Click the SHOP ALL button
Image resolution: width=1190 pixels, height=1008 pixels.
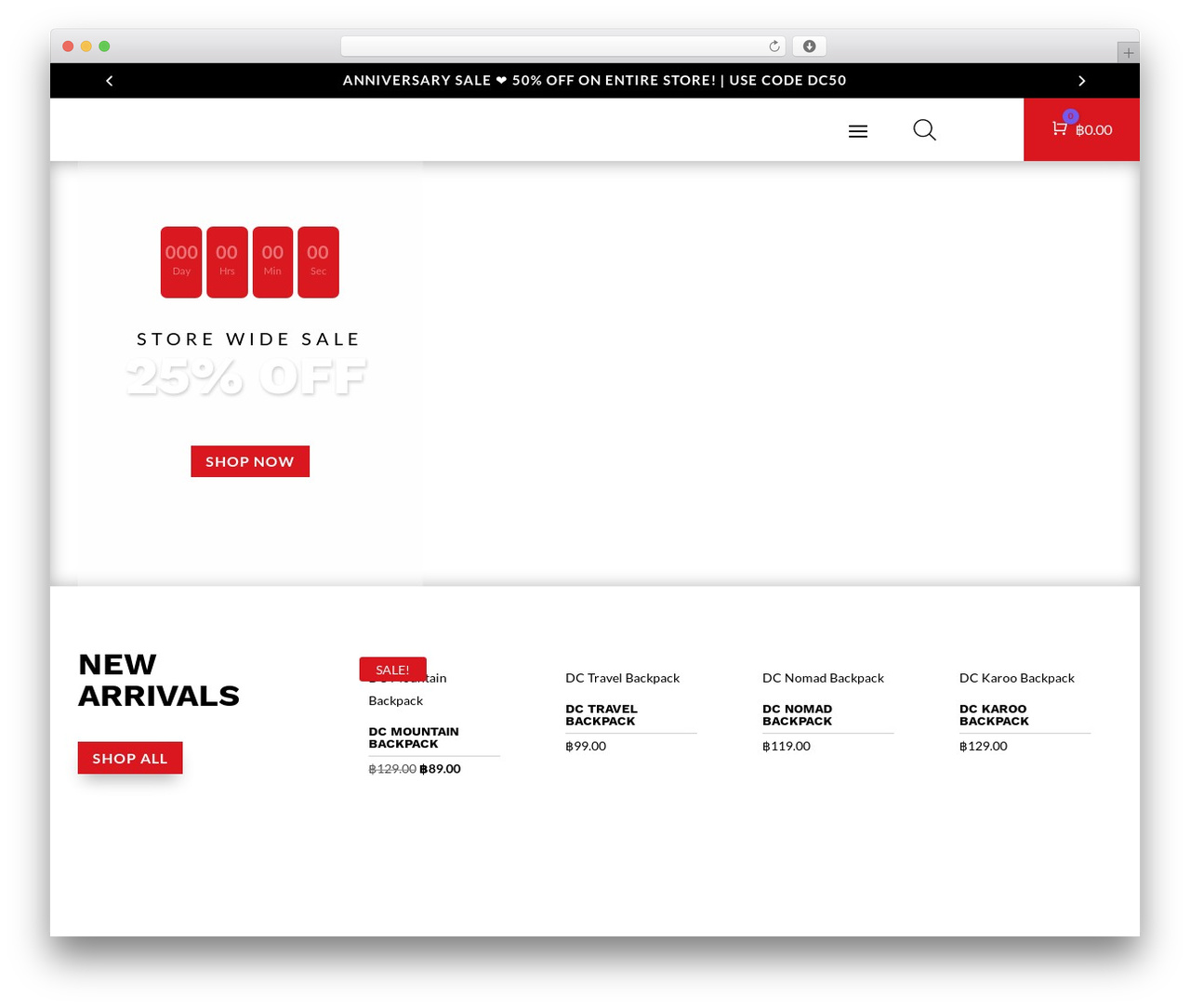pyautogui.click(x=130, y=758)
